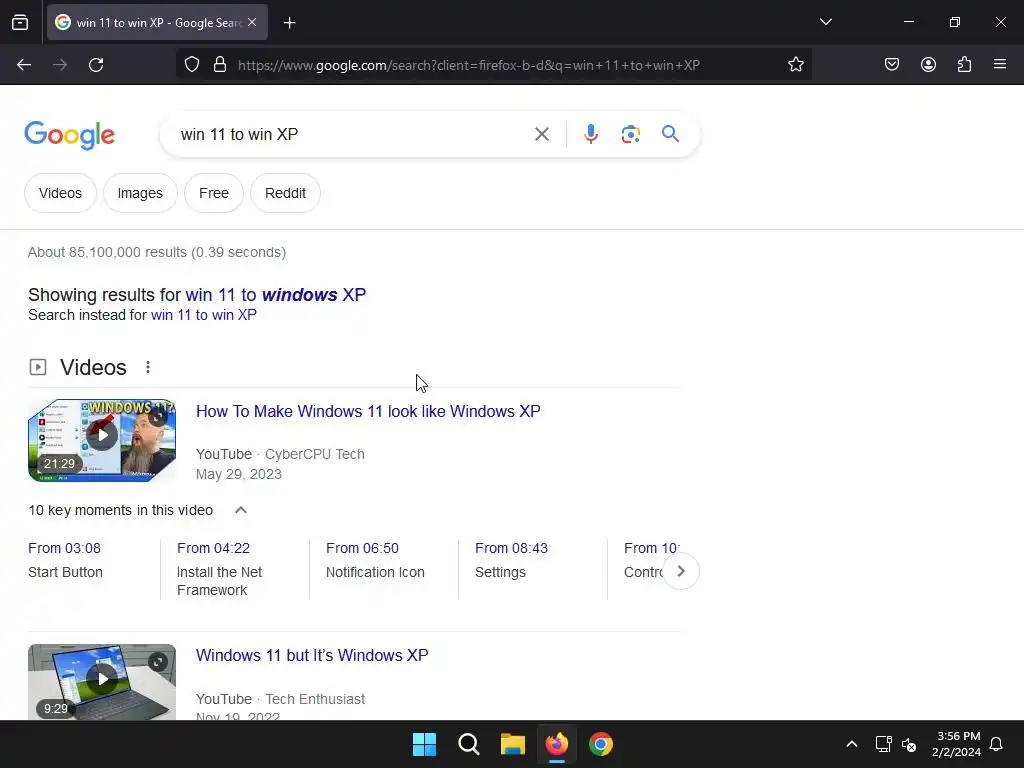Jump to Start Button at 03:08
Screen dimensions: 1024x768
pos(65,560)
